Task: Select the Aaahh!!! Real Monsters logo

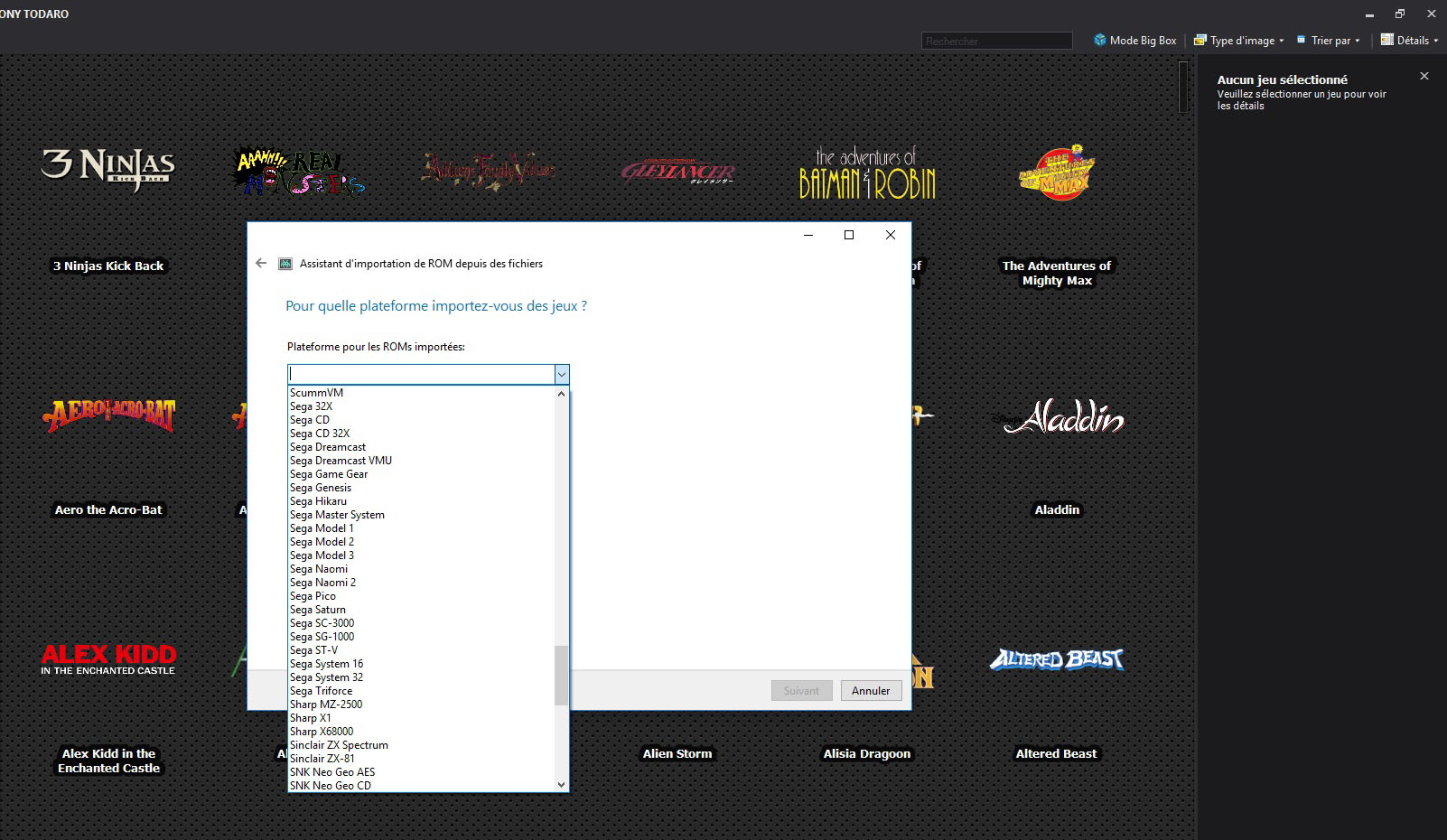Action: (298, 171)
